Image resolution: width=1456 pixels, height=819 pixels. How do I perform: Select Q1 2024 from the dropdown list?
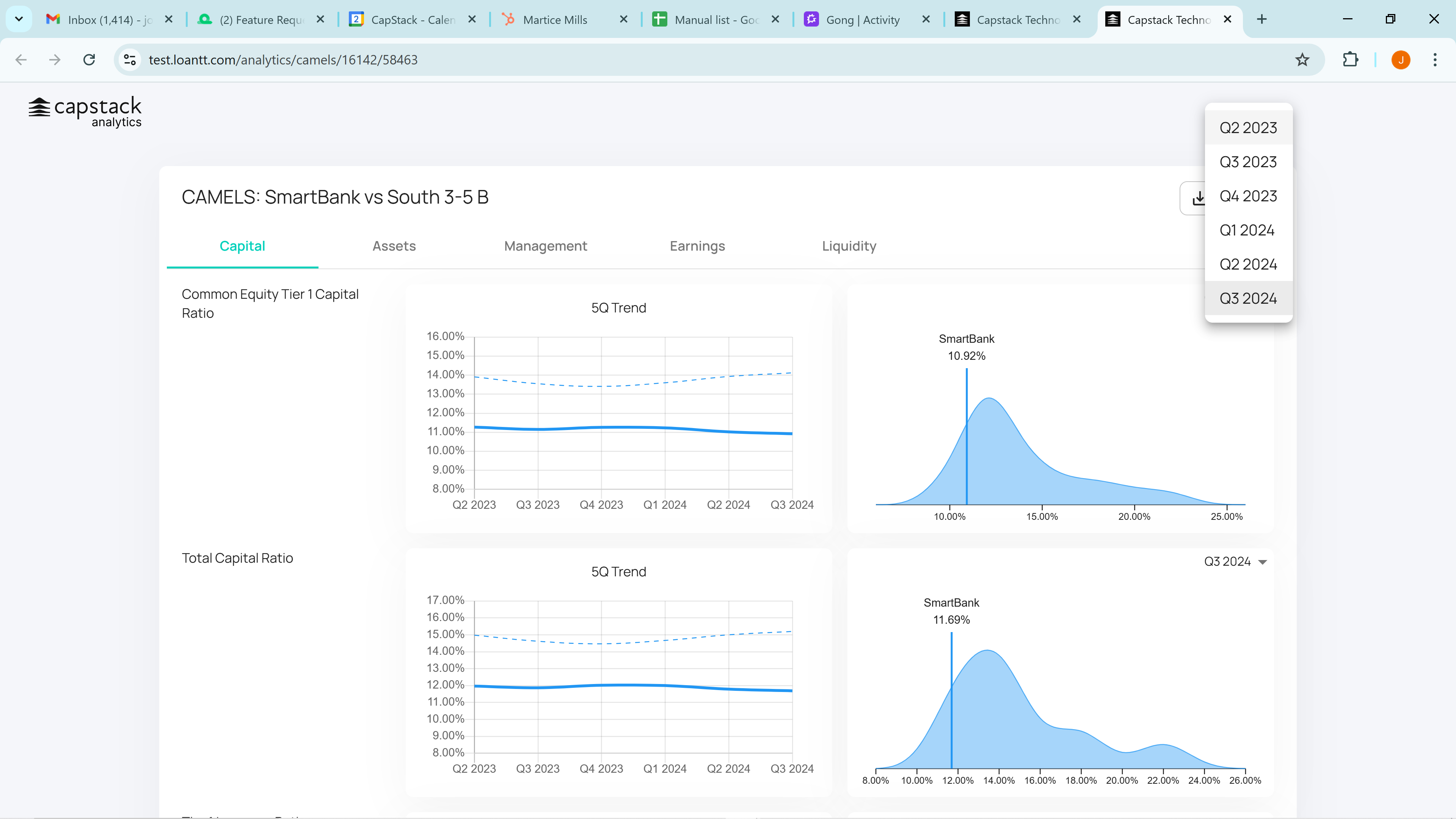tap(1248, 230)
